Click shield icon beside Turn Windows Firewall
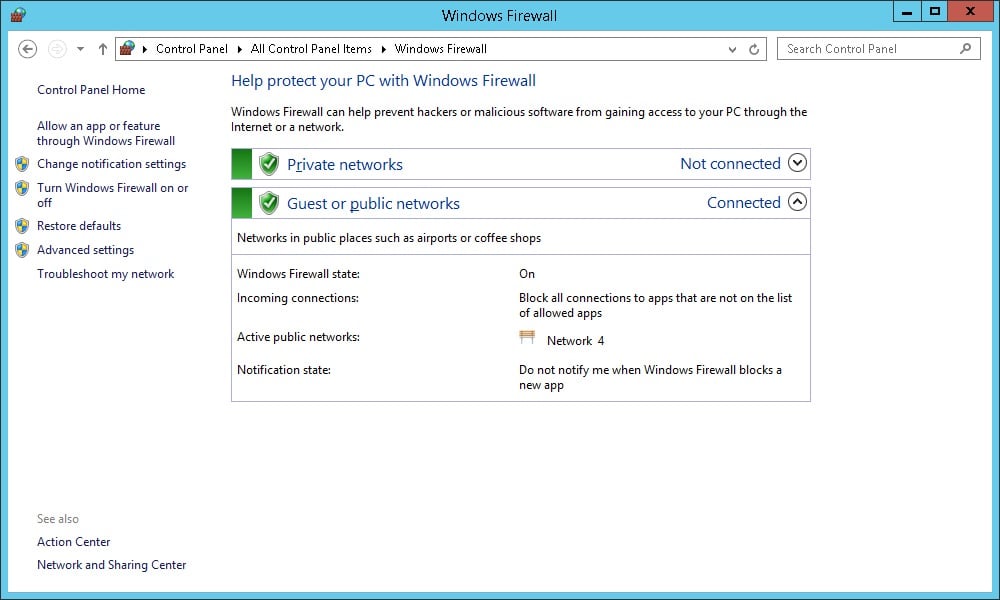Viewport: 1000px width, 600px height. [x=22, y=188]
